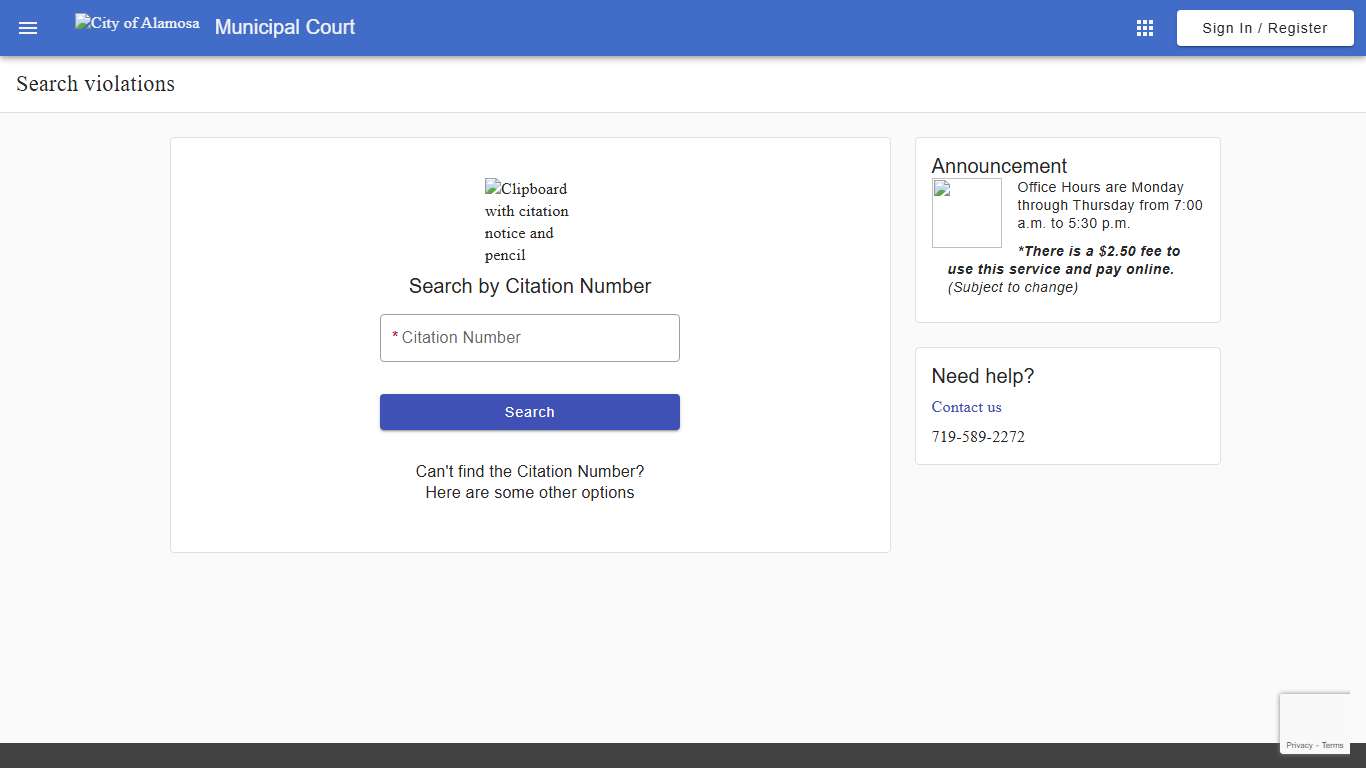Image resolution: width=1366 pixels, height=768 pixels.
Task: Click the Municipal Court header title
Action: coord(284,27)
